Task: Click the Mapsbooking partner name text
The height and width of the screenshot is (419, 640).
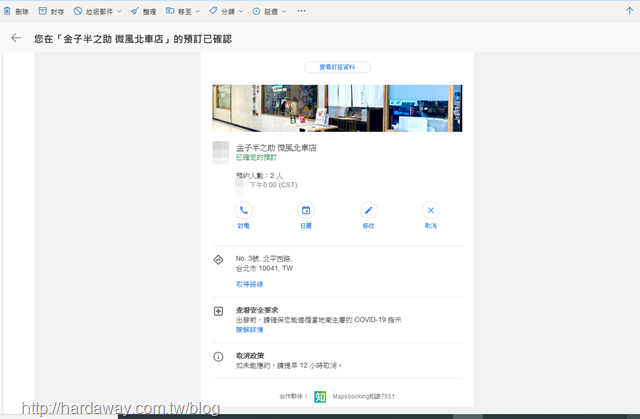Action: [363, 396]
